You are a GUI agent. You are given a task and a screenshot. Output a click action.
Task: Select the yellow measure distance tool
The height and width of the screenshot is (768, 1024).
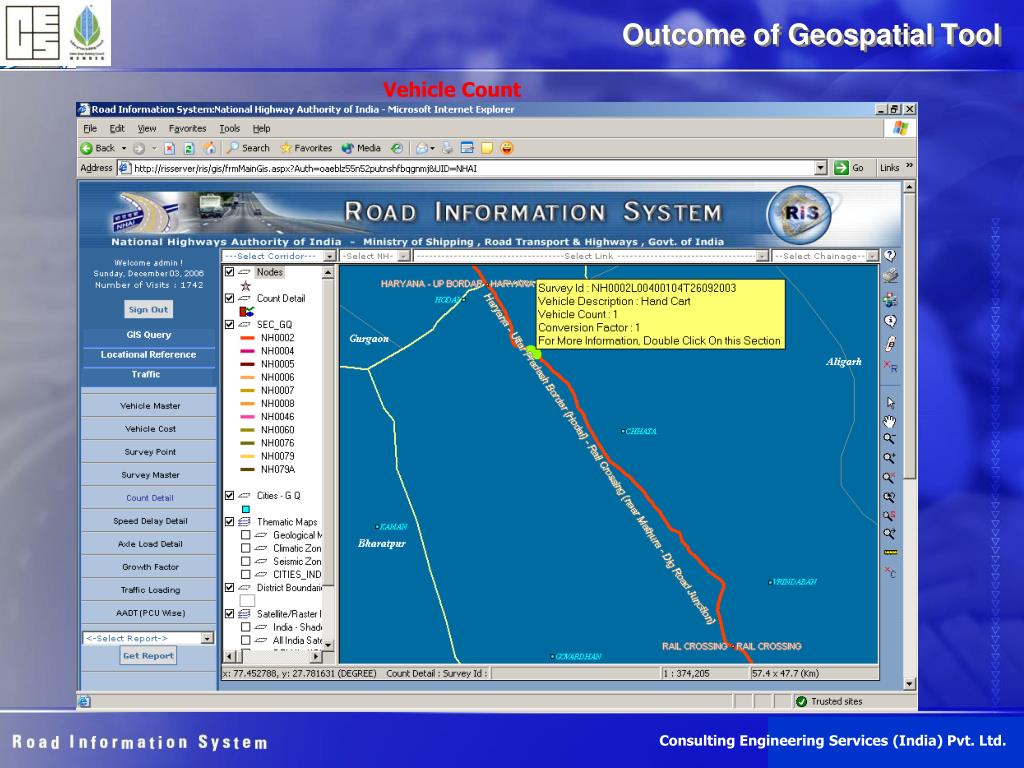[890, 552]
